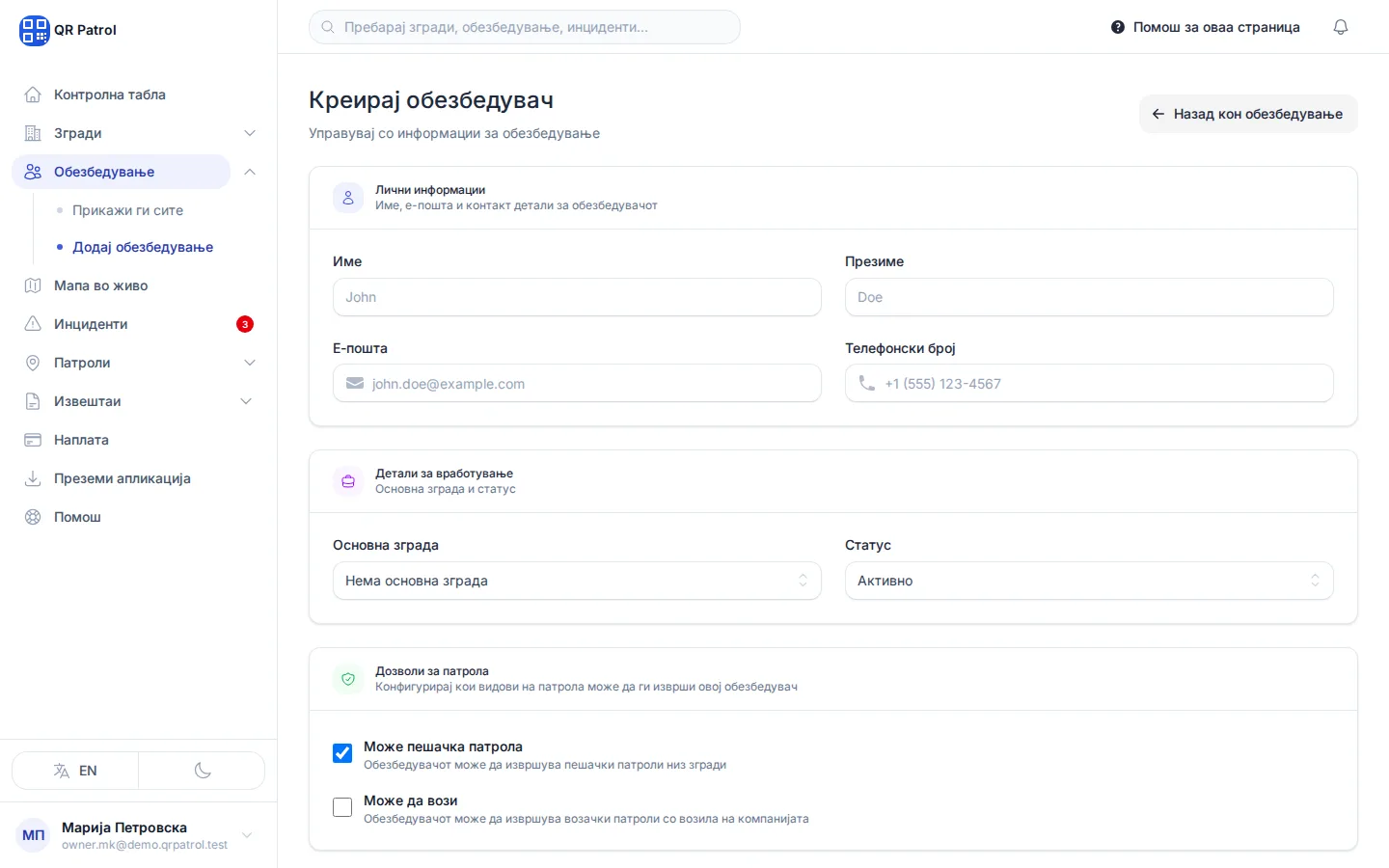Click the Мапа во живо map icon
The height and width of the screenshot is (868, 1389).
33,285
